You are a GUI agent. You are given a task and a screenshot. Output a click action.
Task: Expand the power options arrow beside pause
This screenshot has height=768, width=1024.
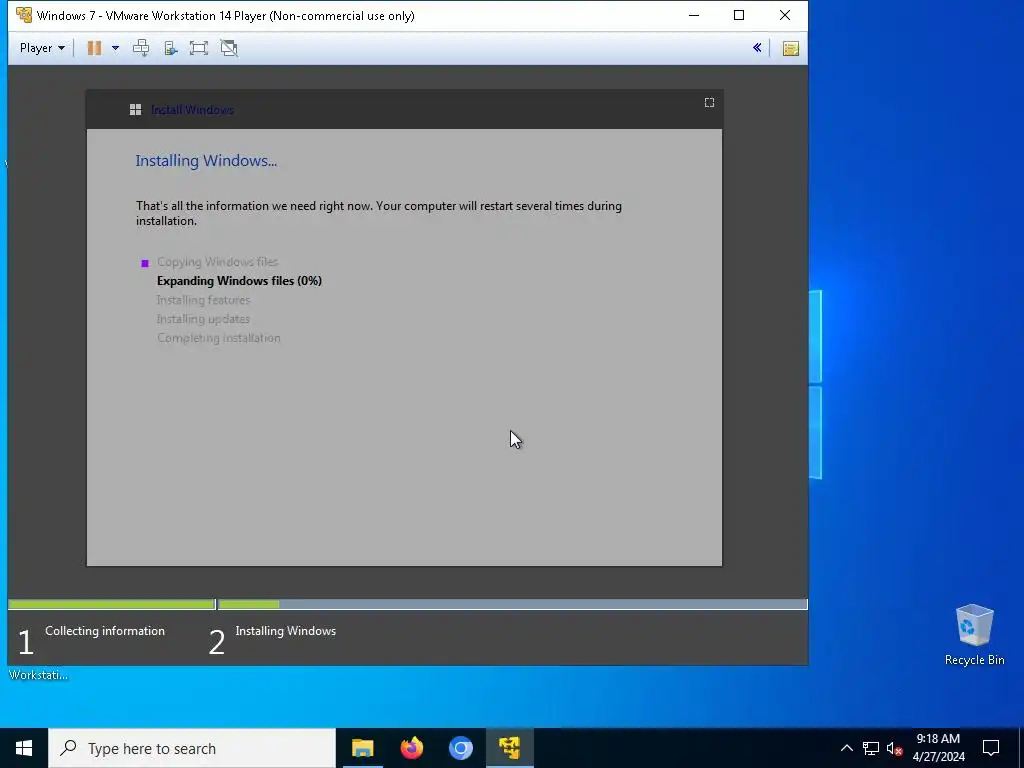pos(115,48)
